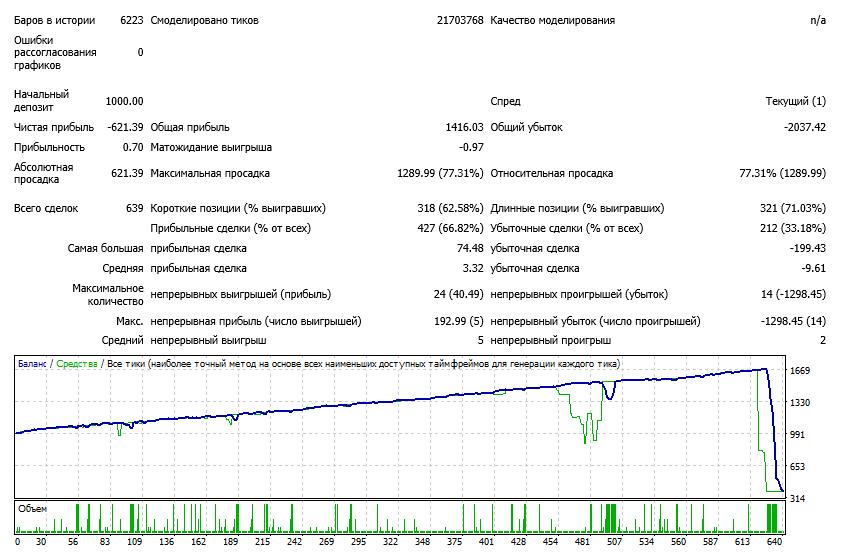Select the maximal consecutive loss value -1298.45 (14)
841x553 pixels.
793,321
